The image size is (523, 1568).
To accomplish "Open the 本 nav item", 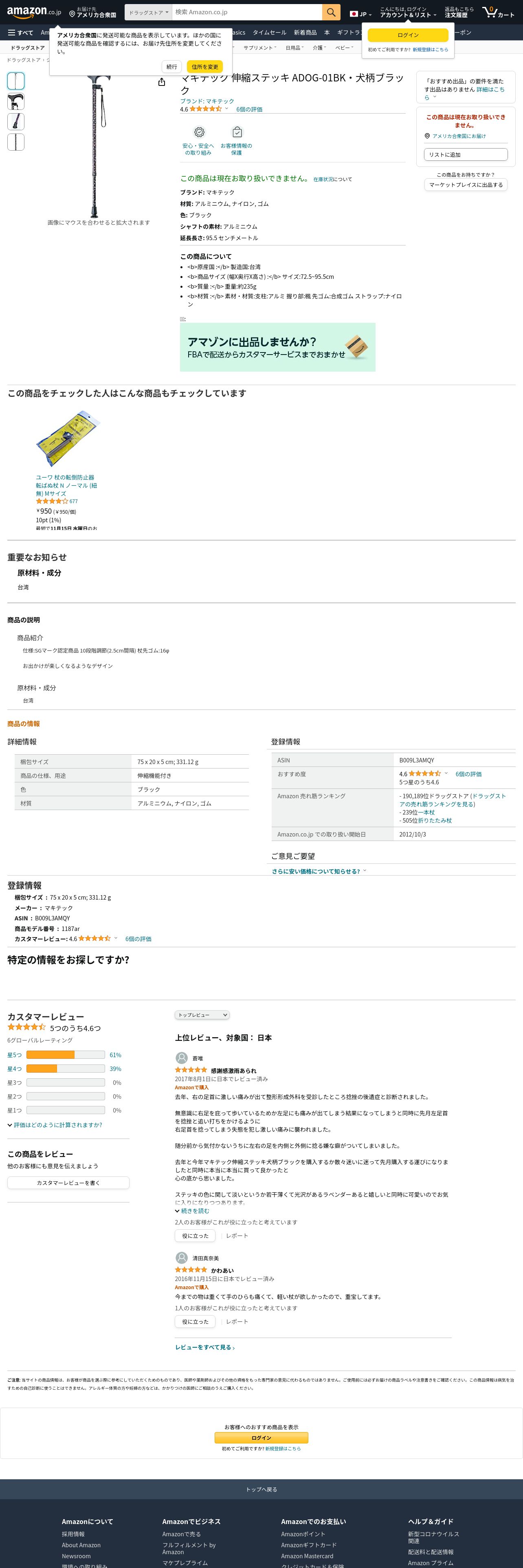I will 327,32.
